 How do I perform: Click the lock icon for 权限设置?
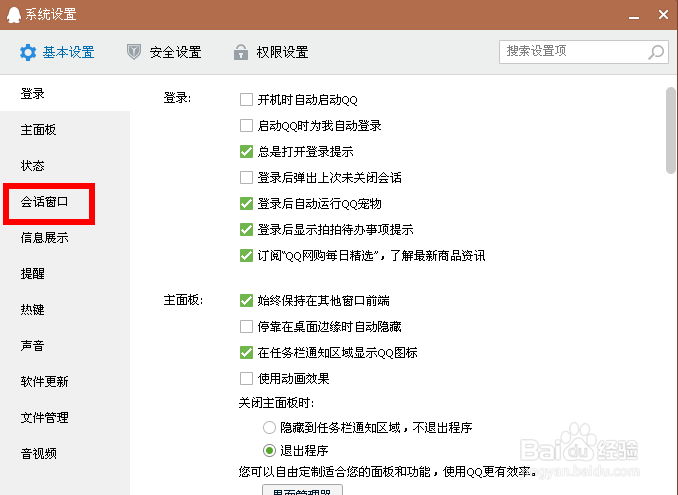coord(241,52)
